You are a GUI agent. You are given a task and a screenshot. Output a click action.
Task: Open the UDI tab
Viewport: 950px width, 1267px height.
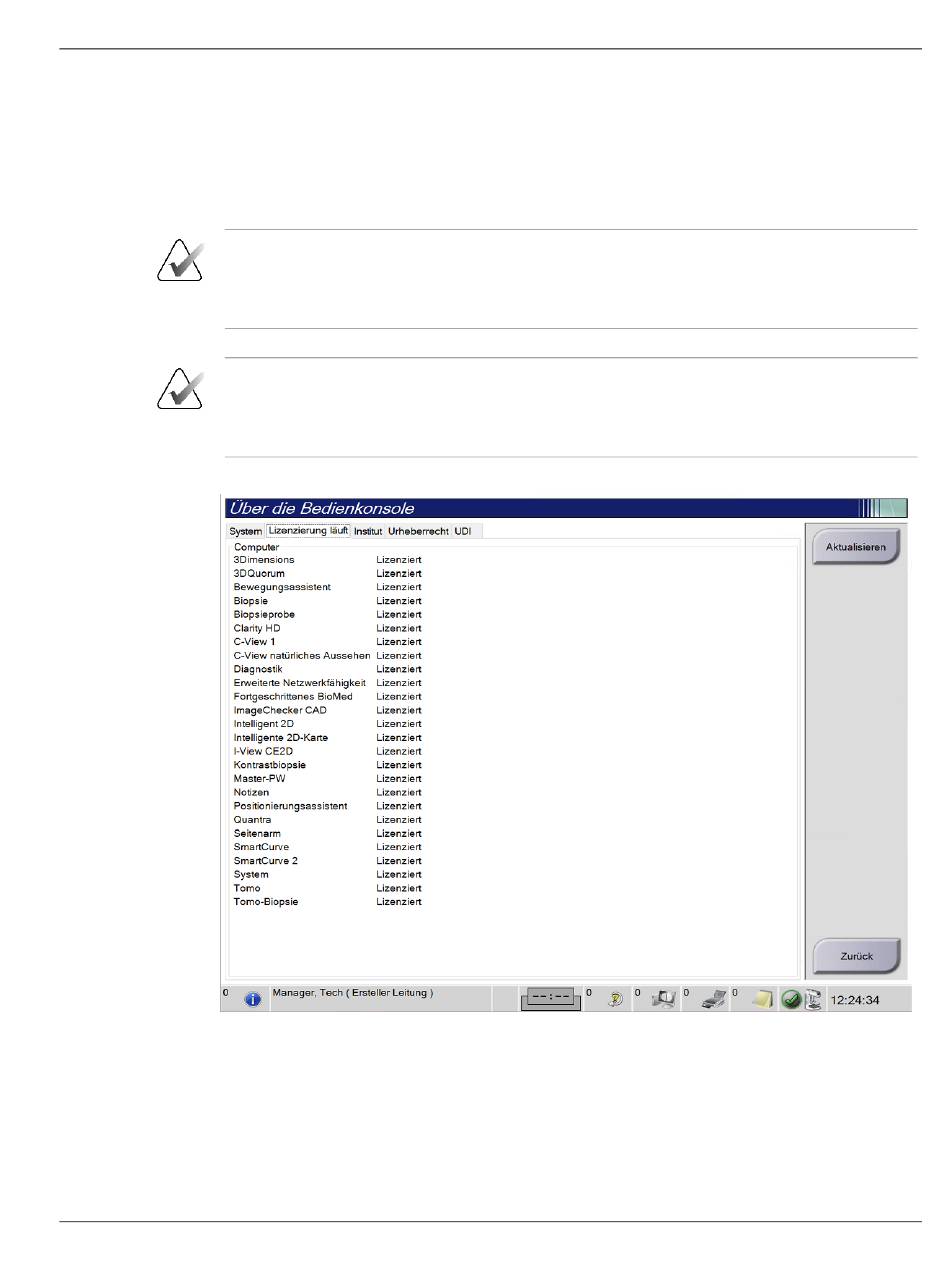coord(462,531)
